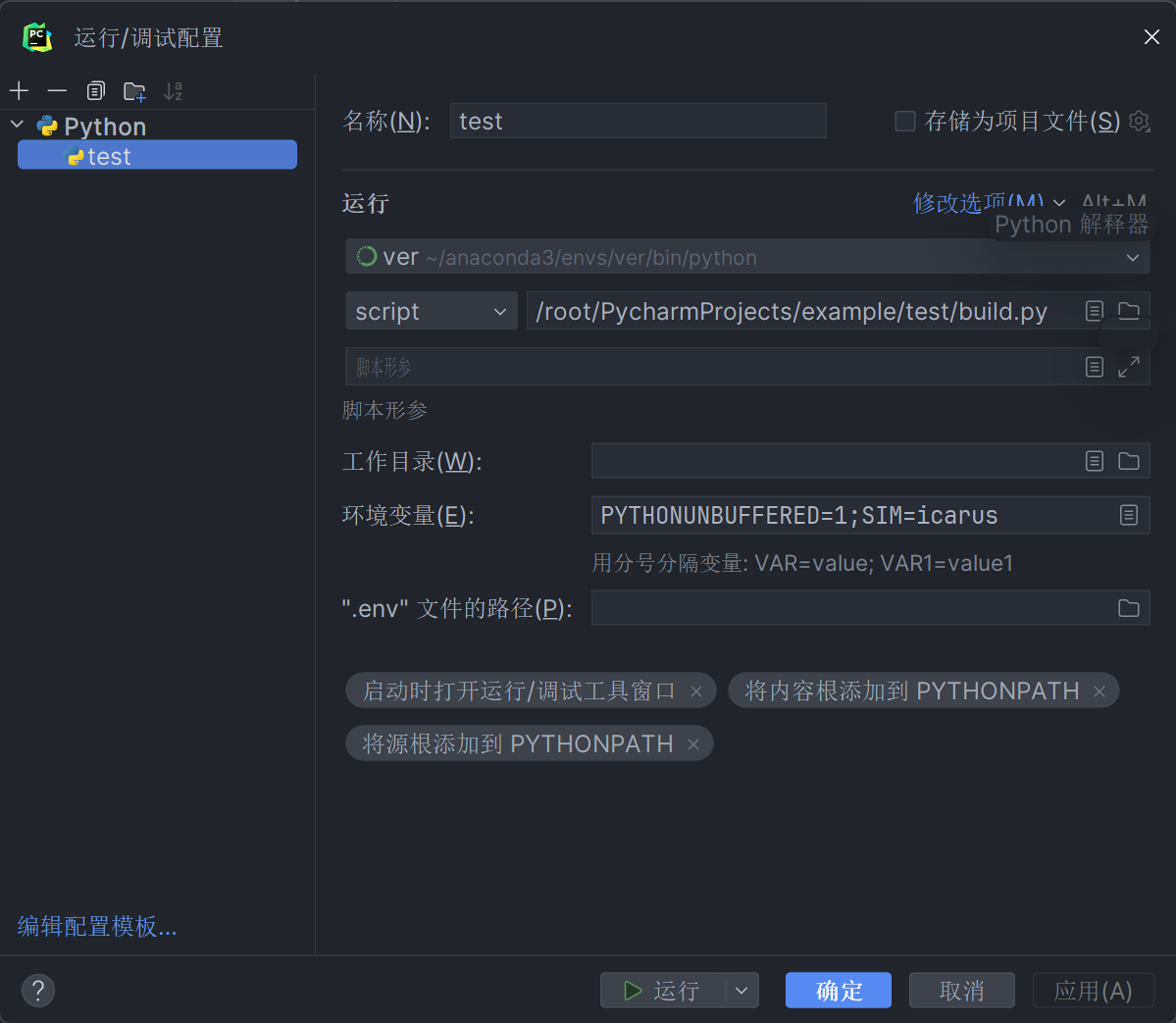Collapse the Python configuration group
Image resolution: width=1176 pixels, height=1023 pixels.
16,126
